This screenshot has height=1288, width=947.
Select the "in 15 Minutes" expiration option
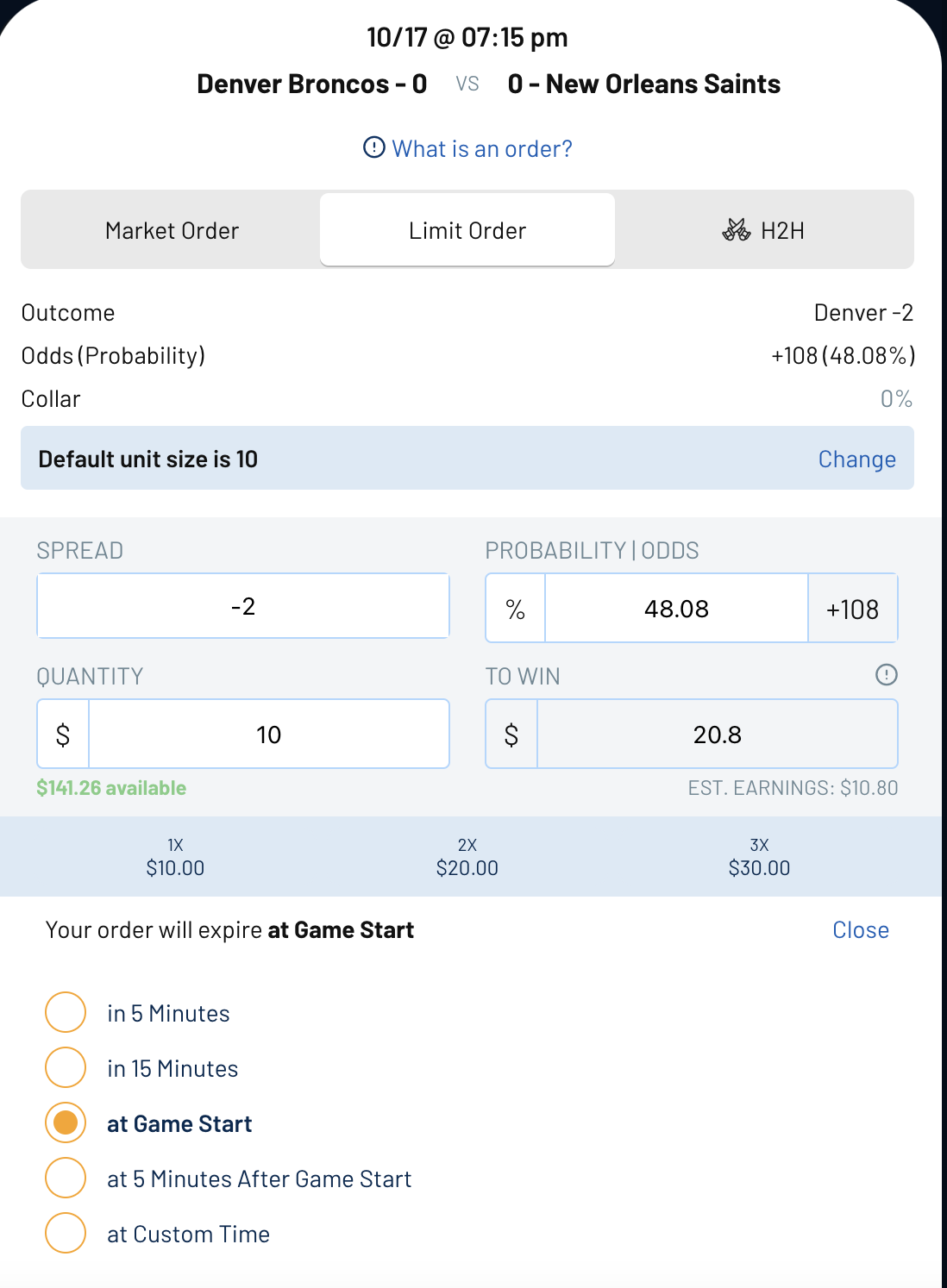click(x=65, y=1068)
